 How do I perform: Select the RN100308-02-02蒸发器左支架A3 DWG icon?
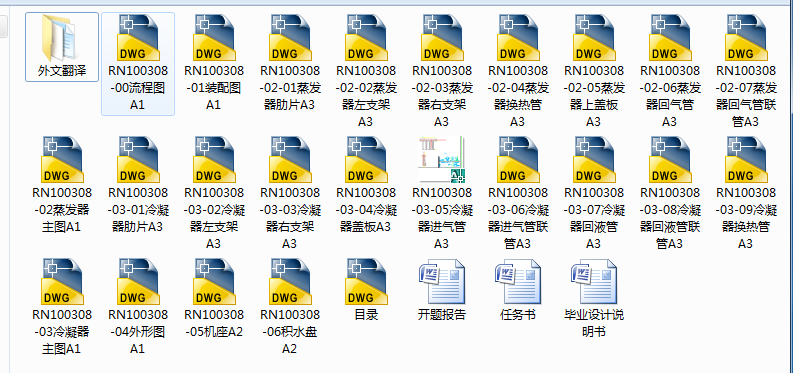[366, 38]
